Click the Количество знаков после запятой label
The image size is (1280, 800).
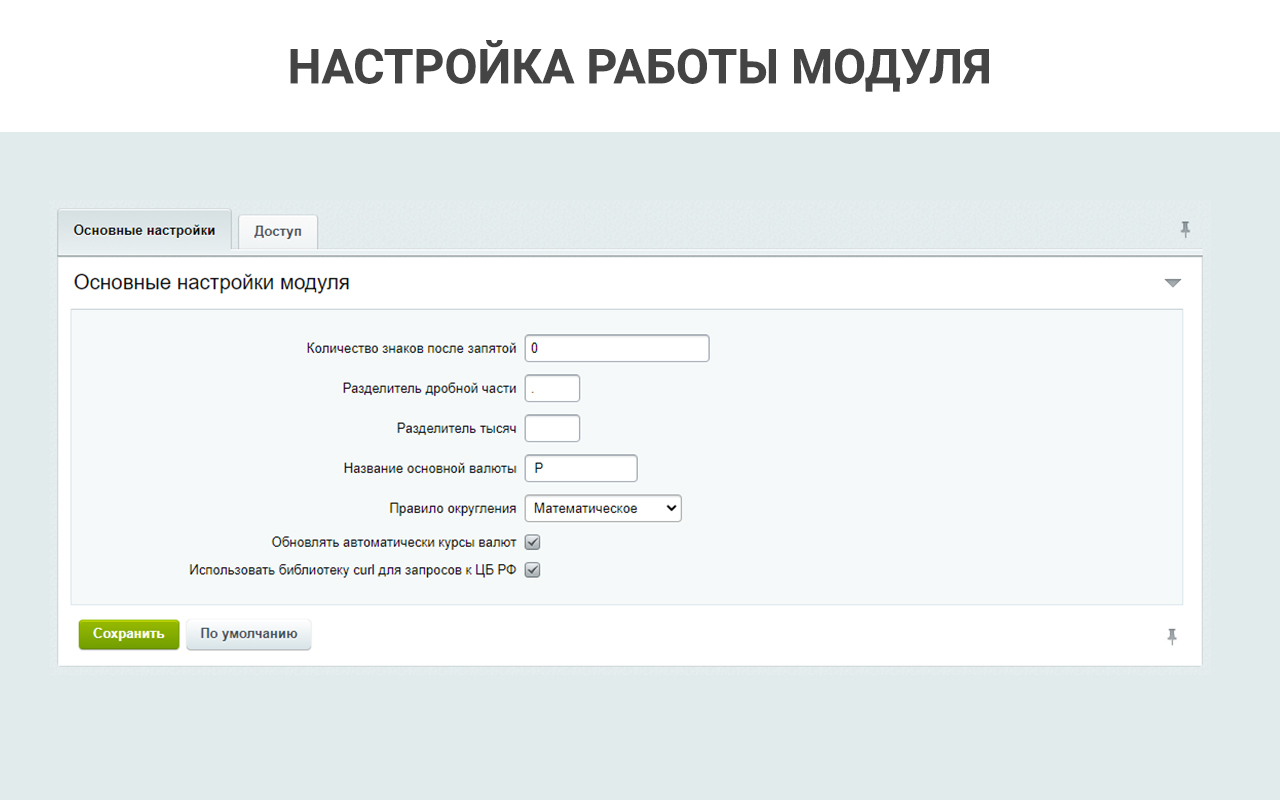411,348
